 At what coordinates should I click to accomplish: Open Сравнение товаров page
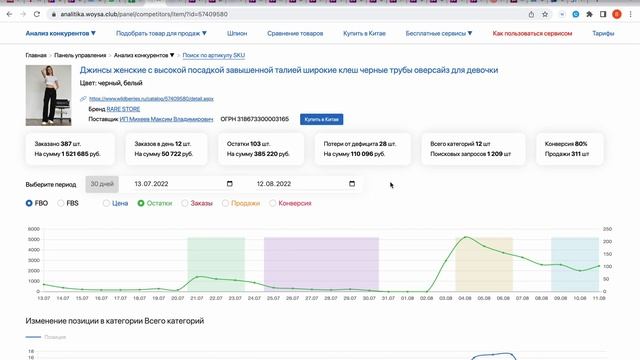coord(295,33)
